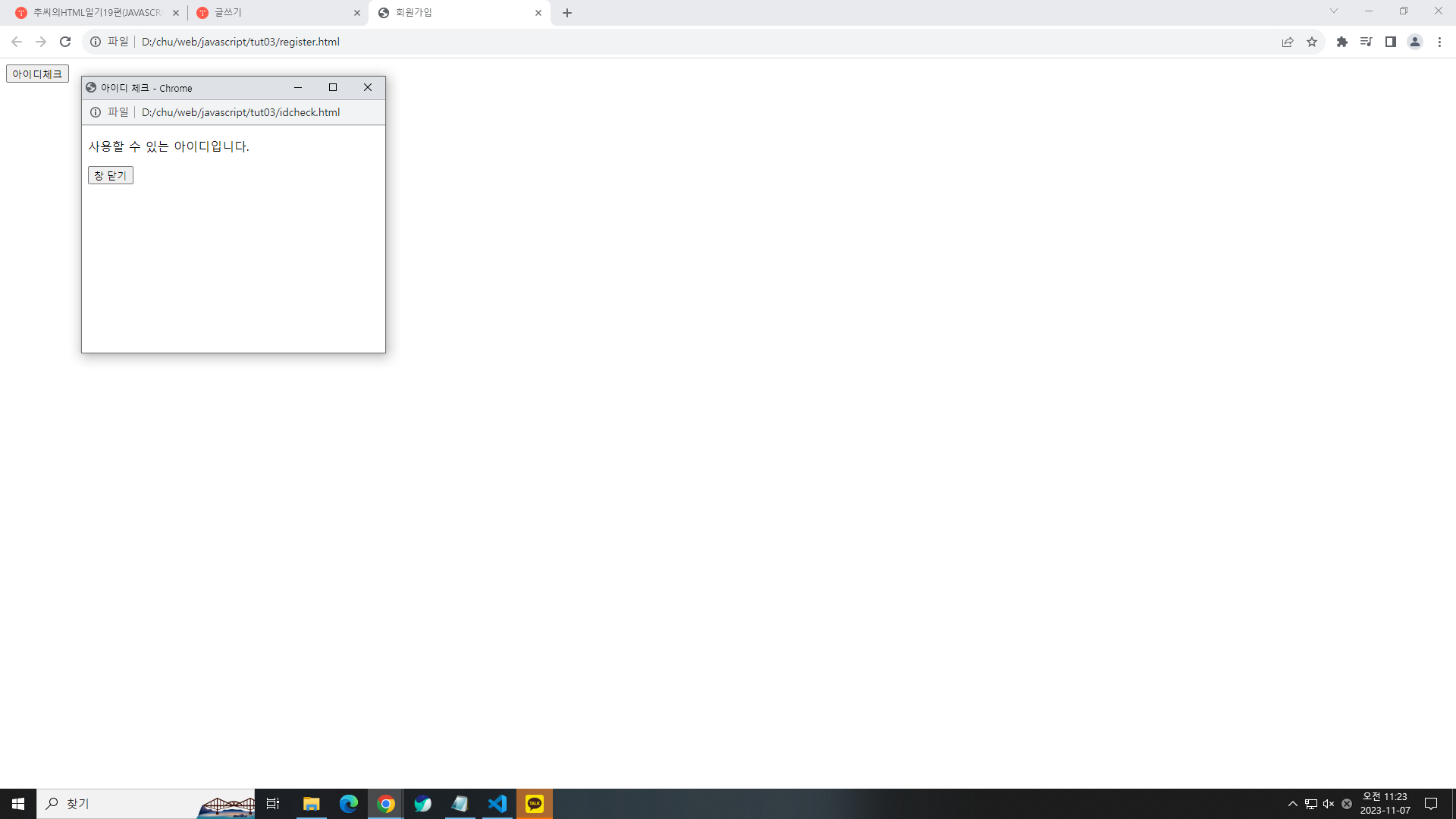Open the media control icon
1456x819 pixels.
(1366, 42)
